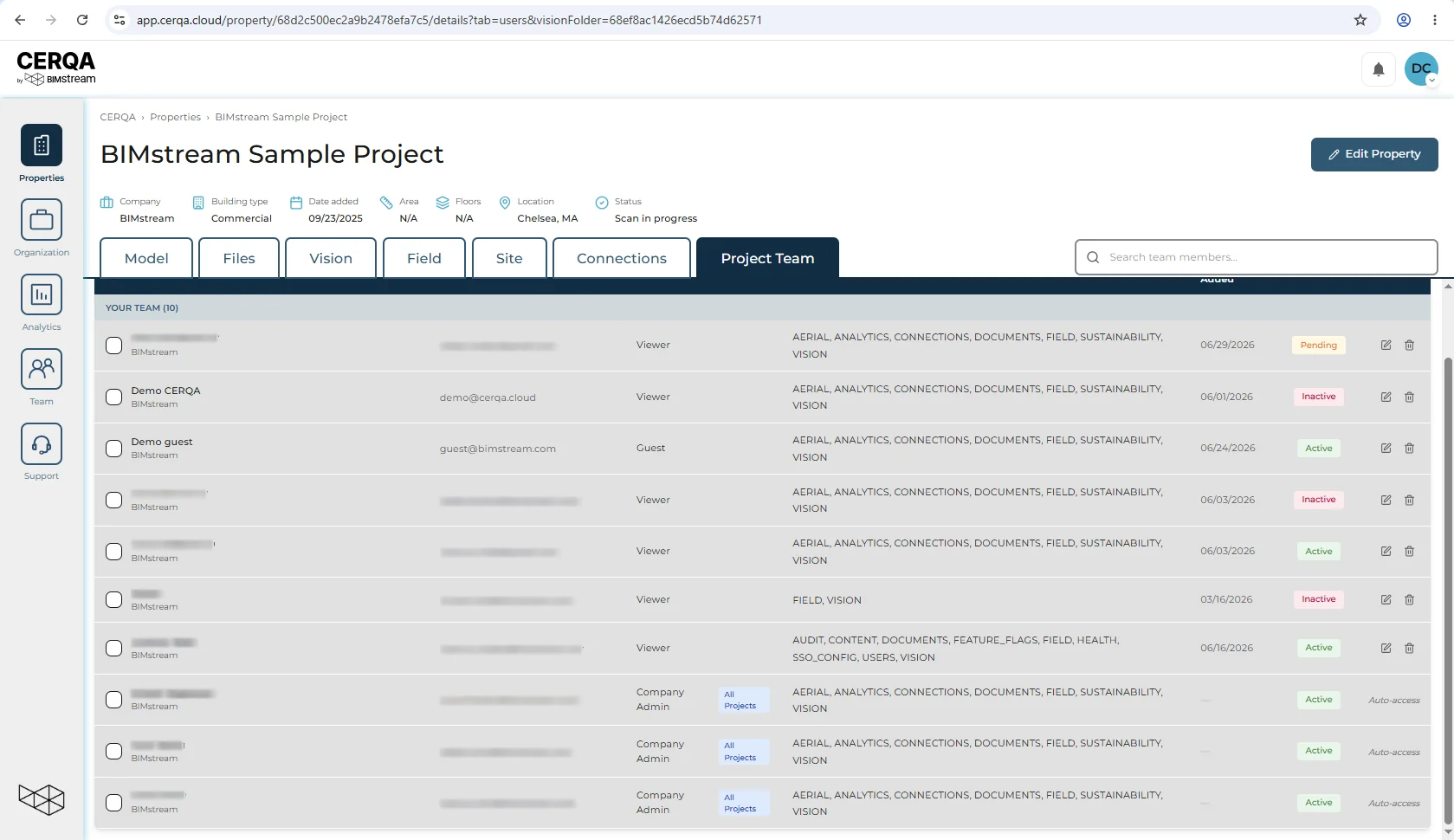Delete the member added 03/16/2026
Image resolution: width=1454 pixels, height=840 pixels.
(1409, 599)
